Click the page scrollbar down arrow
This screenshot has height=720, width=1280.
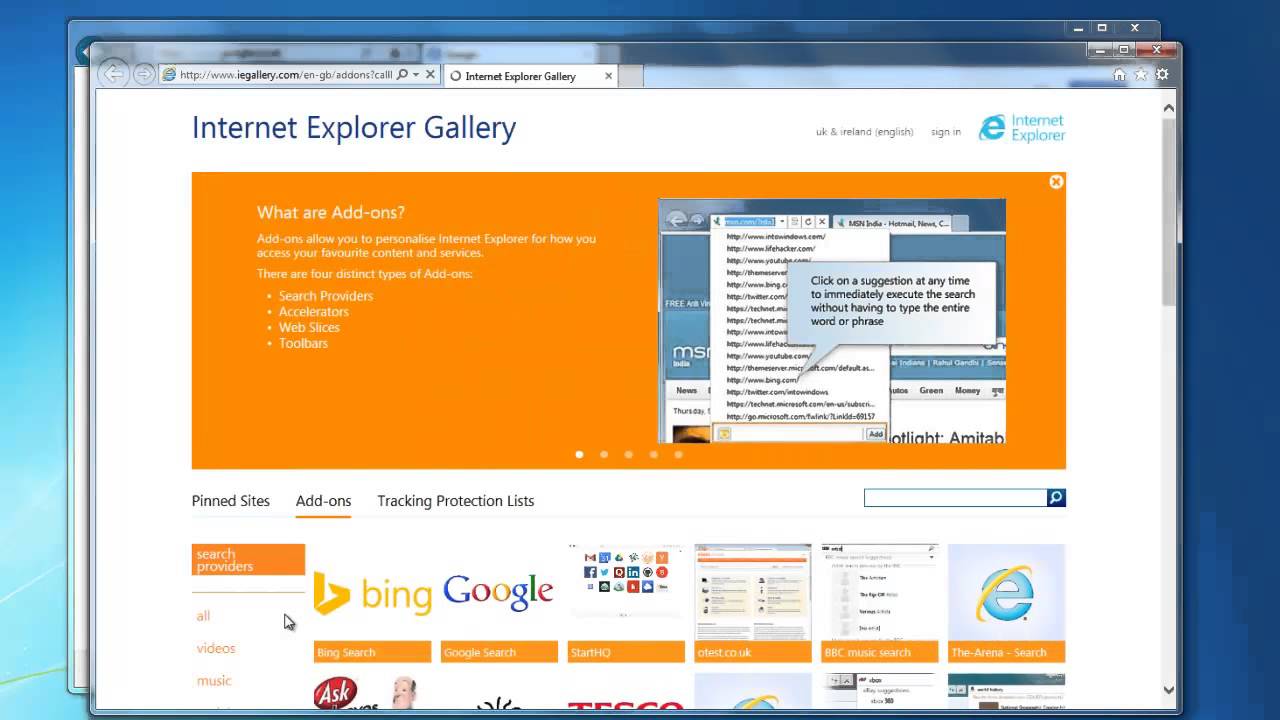pos(1168,689)
